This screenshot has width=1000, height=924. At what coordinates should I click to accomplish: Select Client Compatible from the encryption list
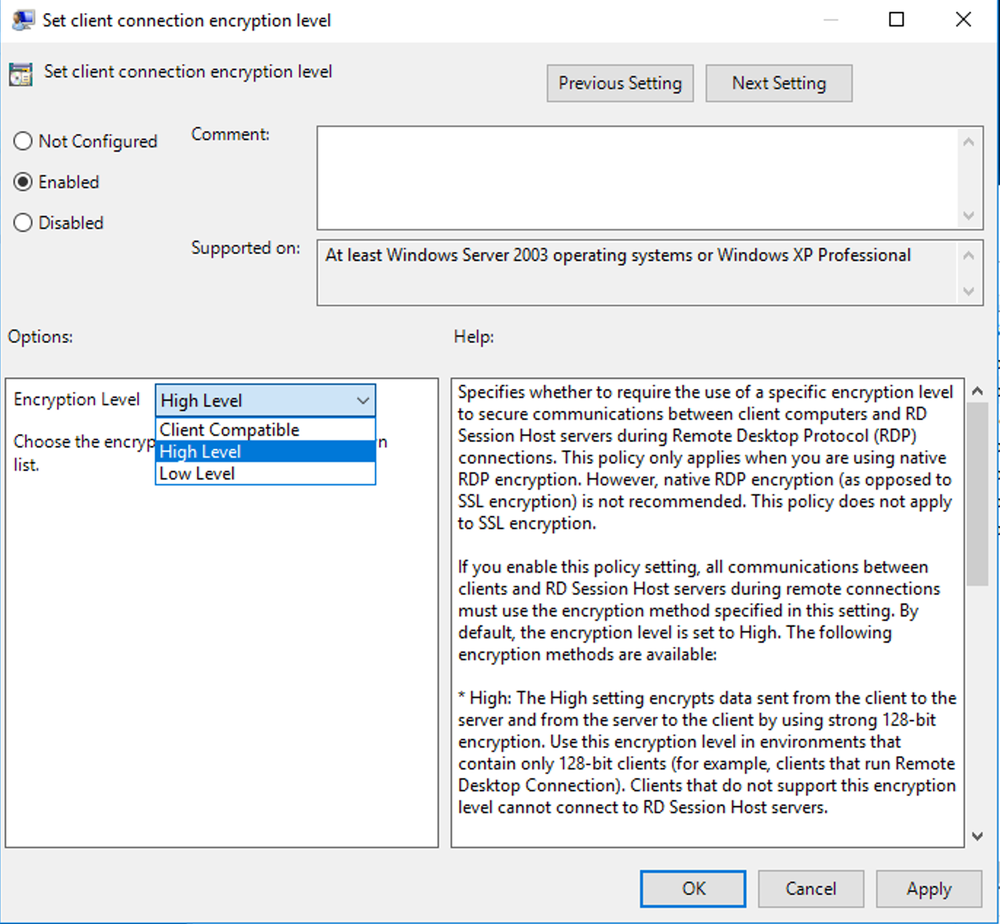pyautogui.click(x=229, y=429)
